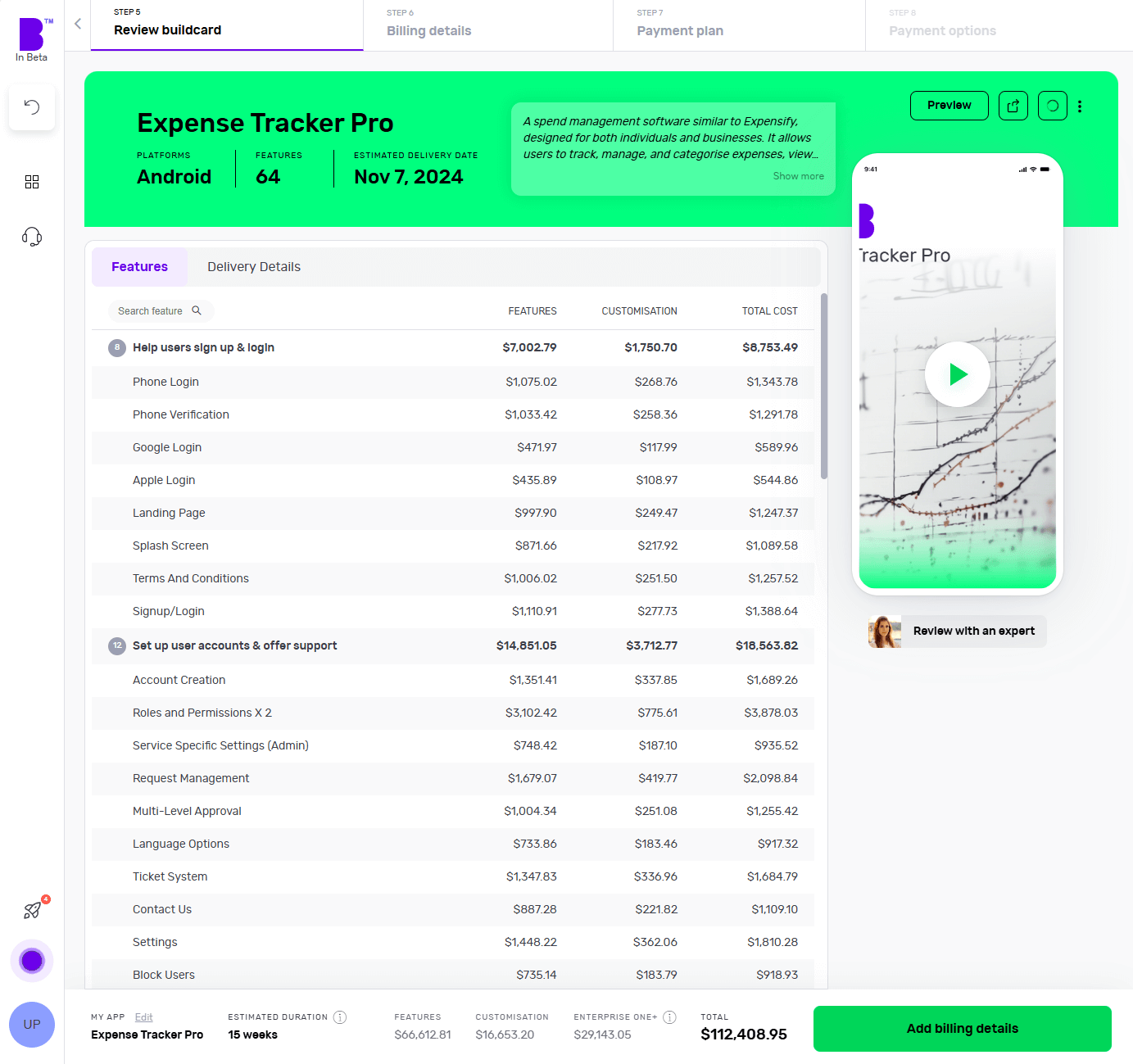Go to Step 8 Payment options
This screenshot has height=1064, width=1133.
(999, 25)
